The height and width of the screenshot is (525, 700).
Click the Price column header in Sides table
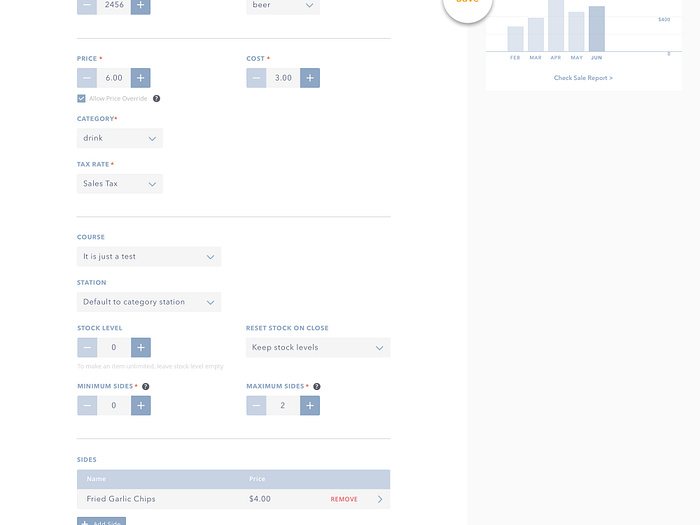257,479
